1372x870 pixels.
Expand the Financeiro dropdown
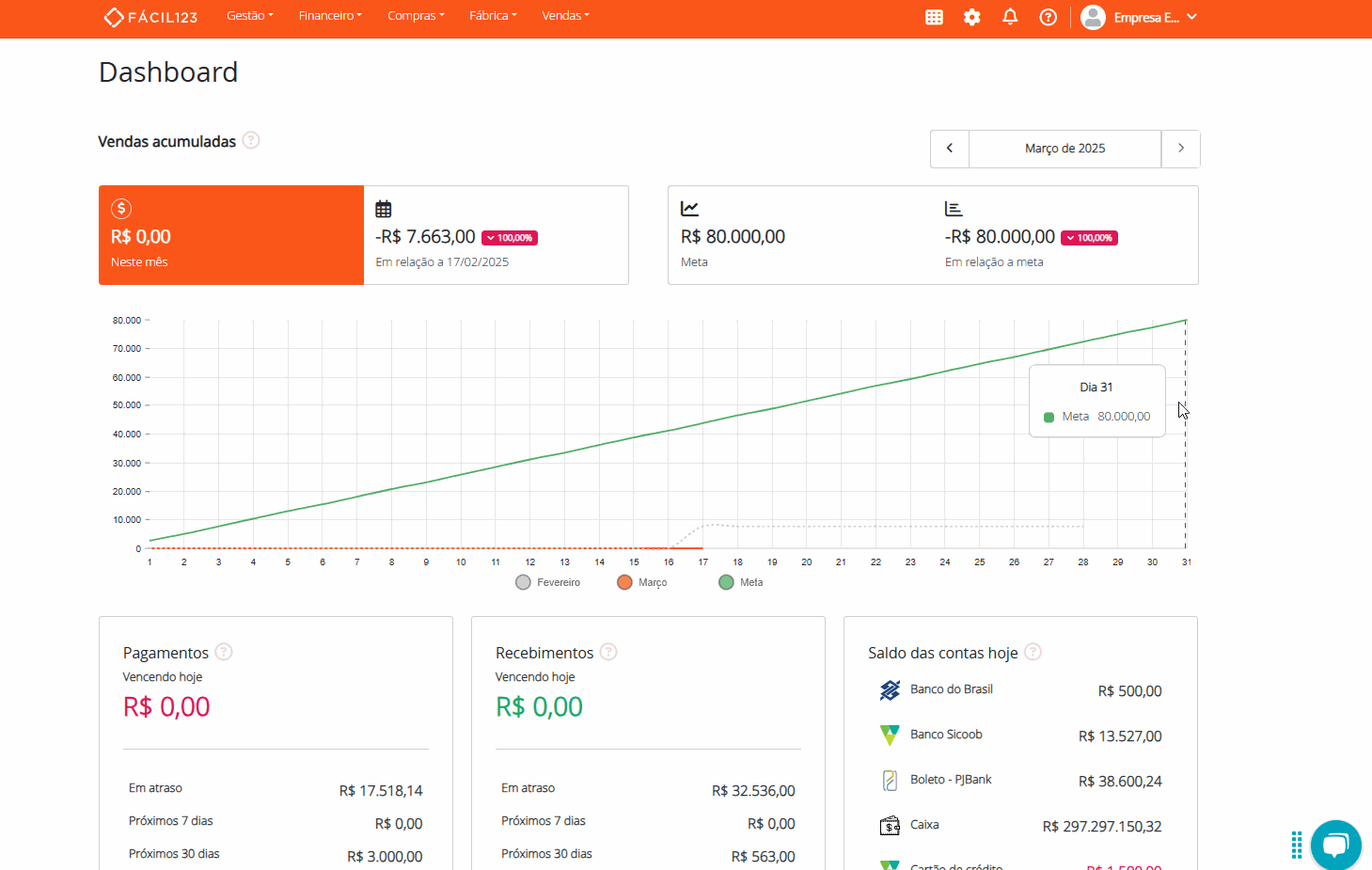[x=329, y=16]
